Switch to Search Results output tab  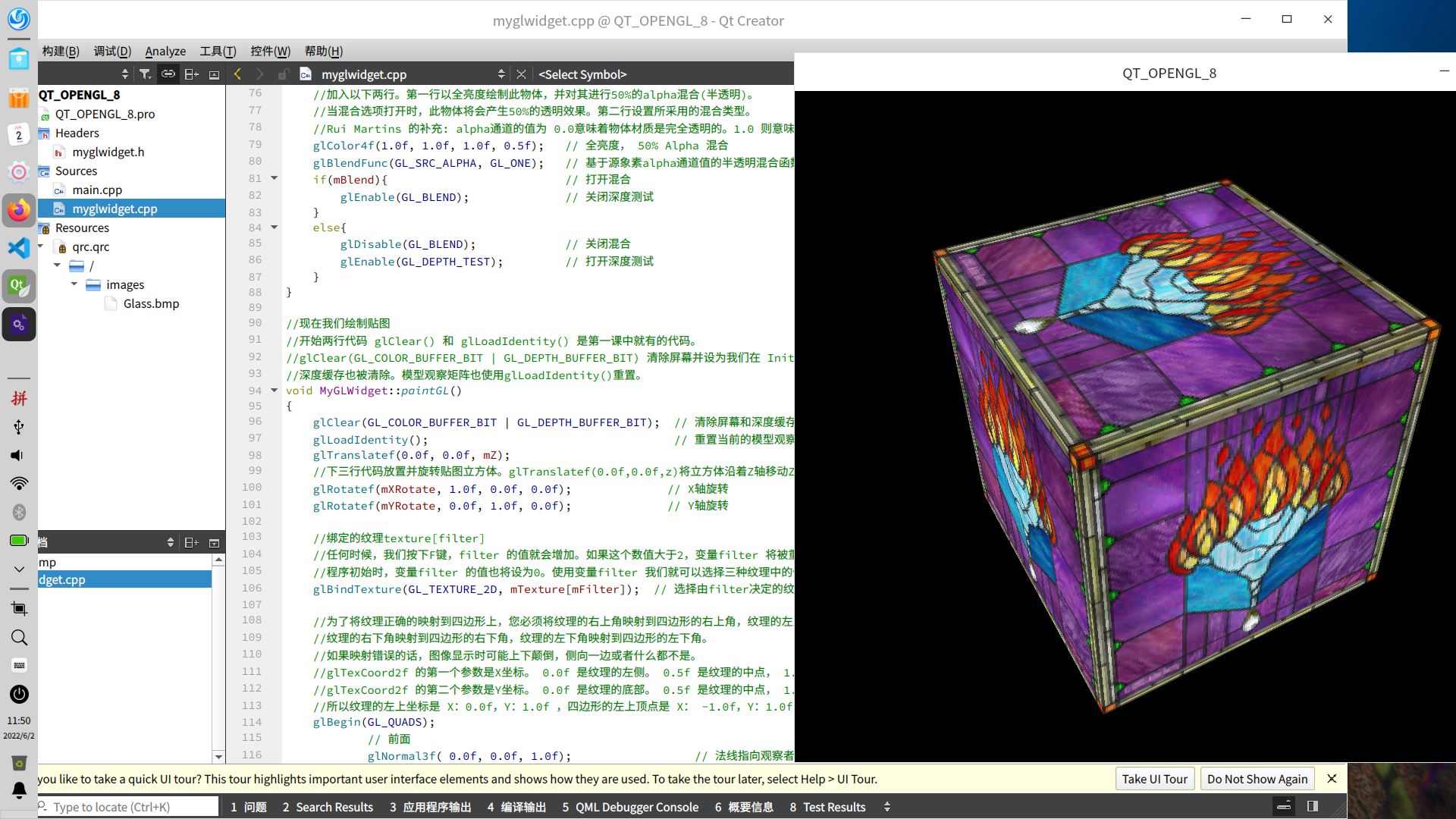[328, 807]
